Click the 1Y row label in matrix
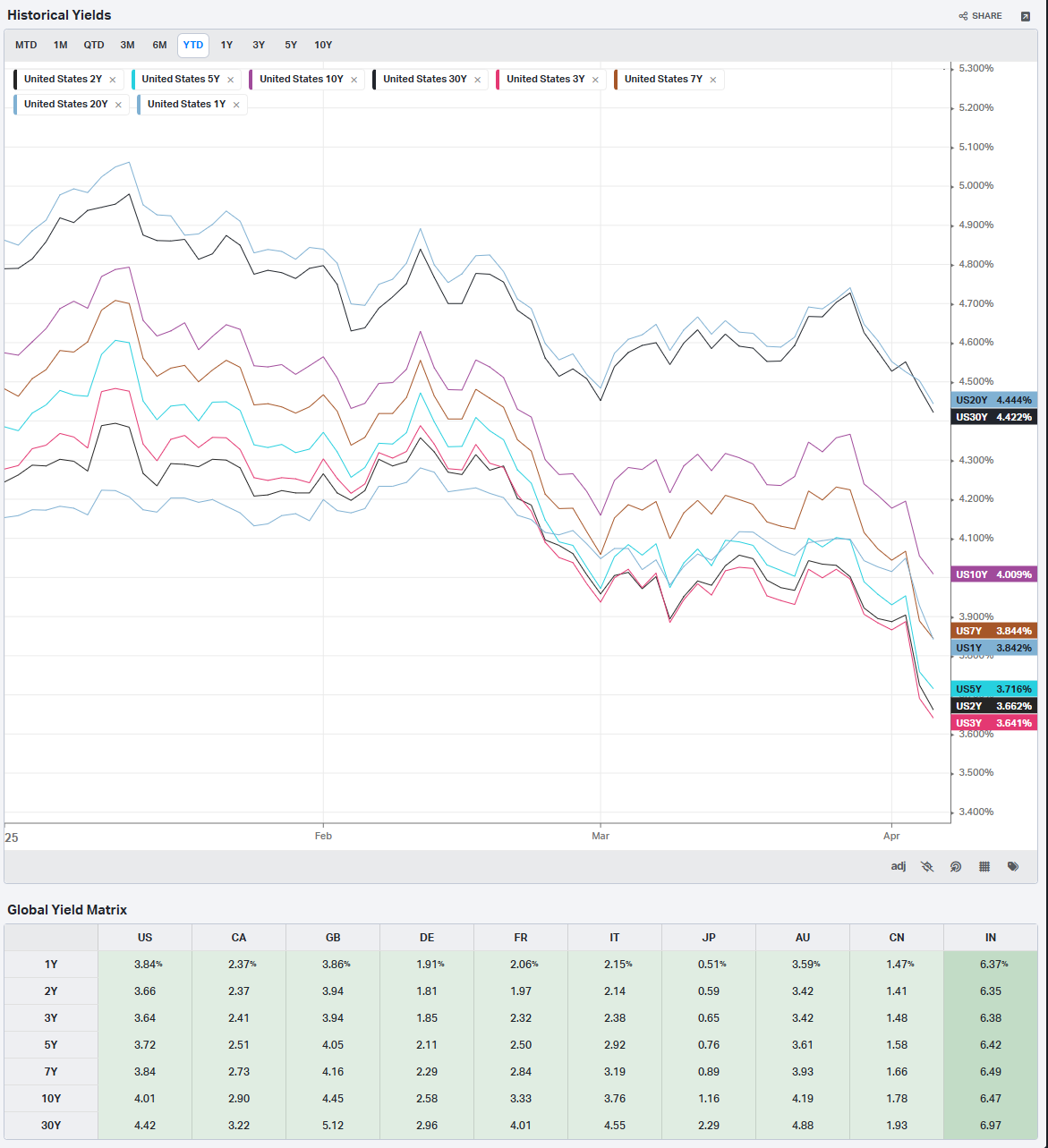Image resolution: width=1048 pixels, height=1148 pixels. pyautogui.click(x=51, y=965)
